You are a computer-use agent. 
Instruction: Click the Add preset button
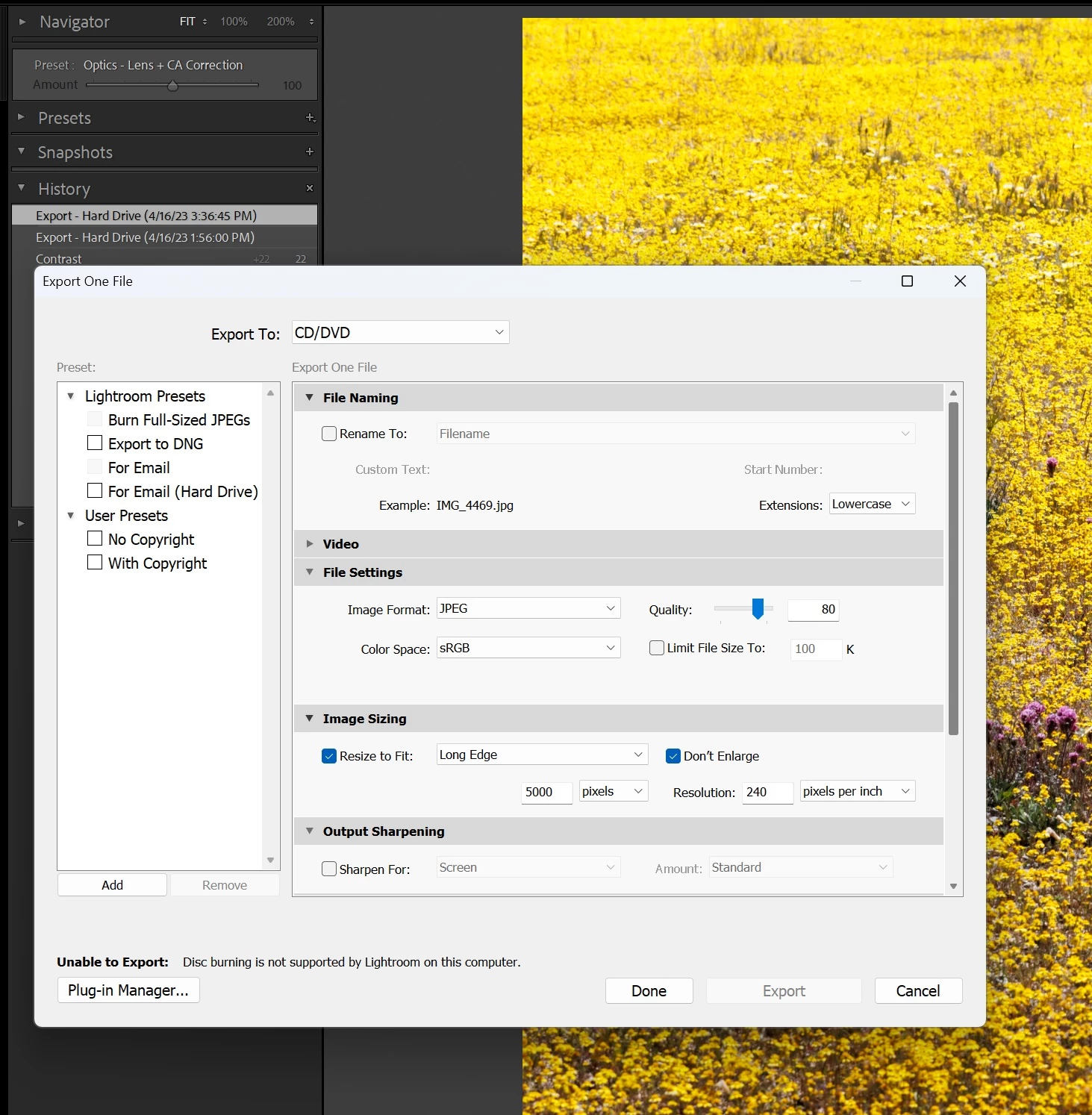coord(112,885)
